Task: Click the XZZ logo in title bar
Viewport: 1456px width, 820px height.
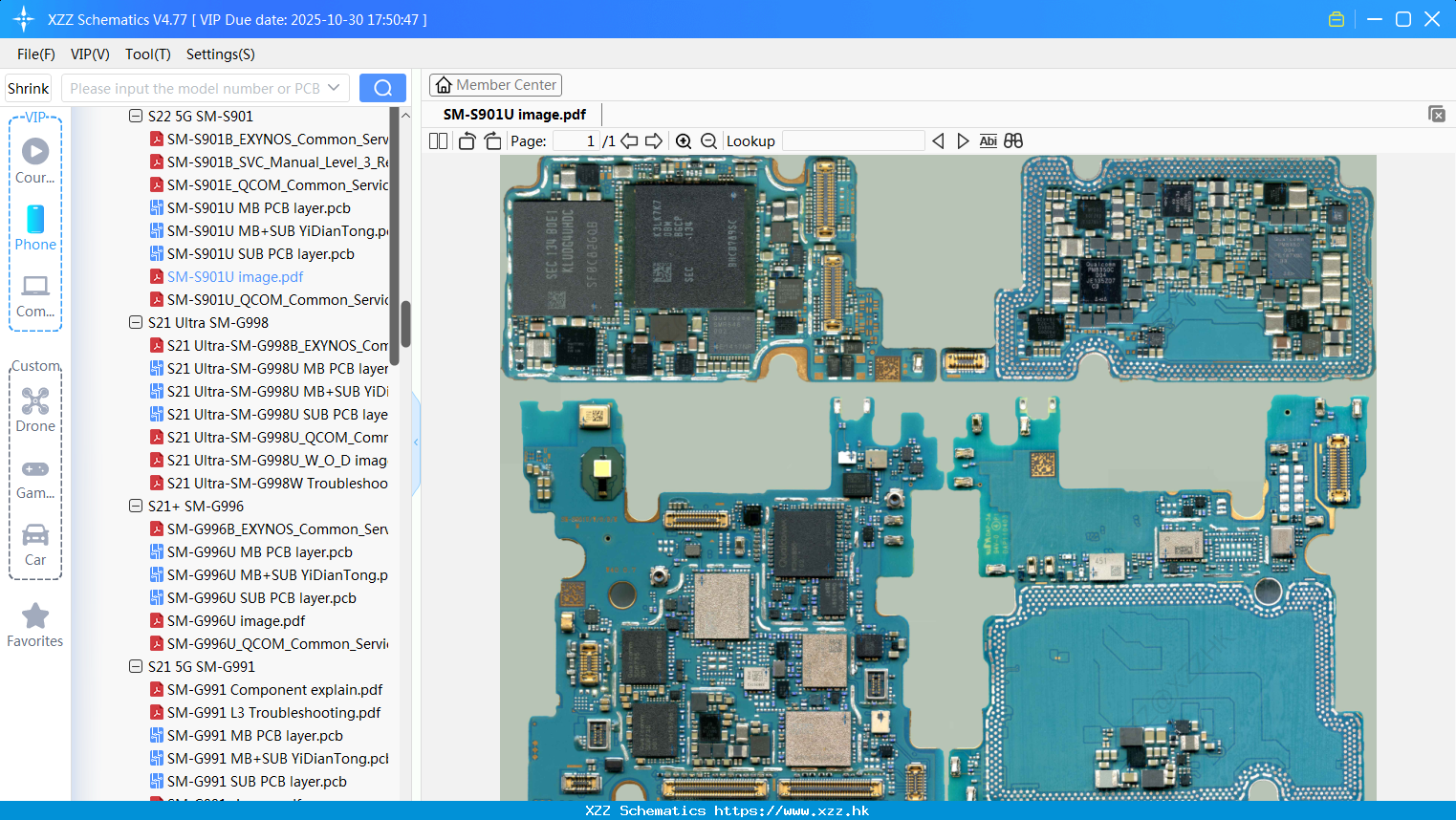Action: (x=24, y=19)
